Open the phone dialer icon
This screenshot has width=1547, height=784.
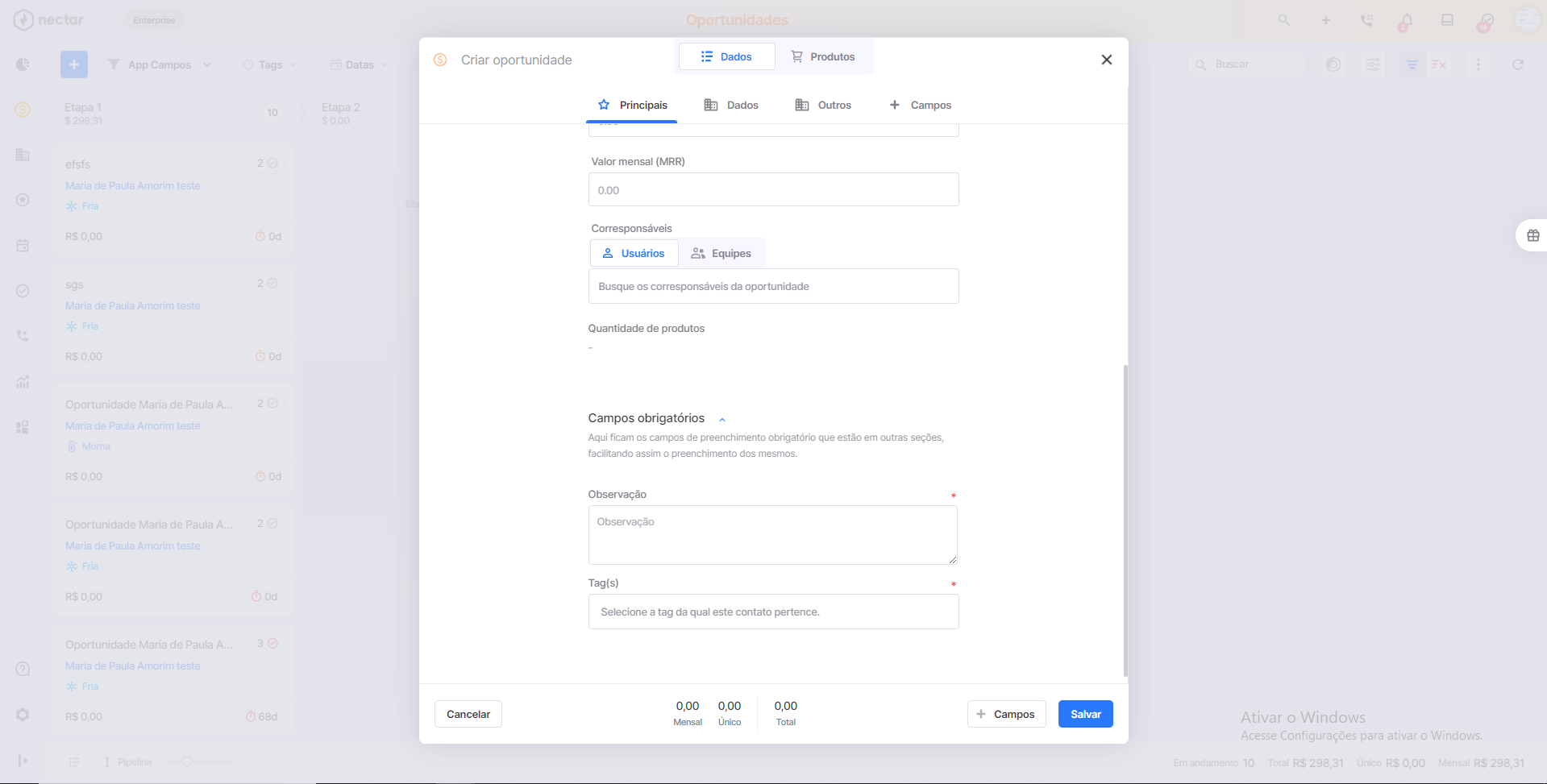click(1366, 20)
